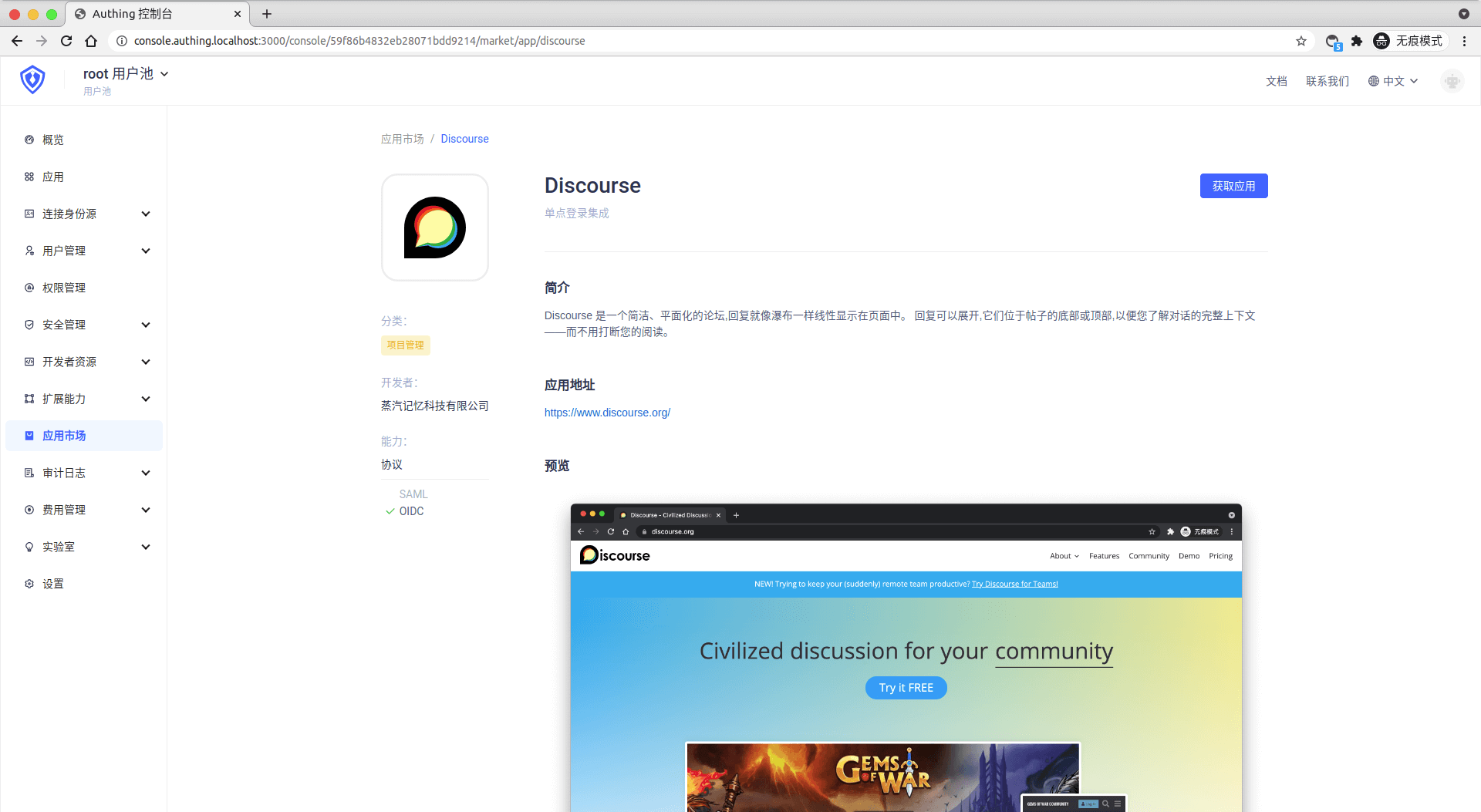Open 概览 in the sidebar
Viewport: 1481px width, 812px height.
(53, 140)
